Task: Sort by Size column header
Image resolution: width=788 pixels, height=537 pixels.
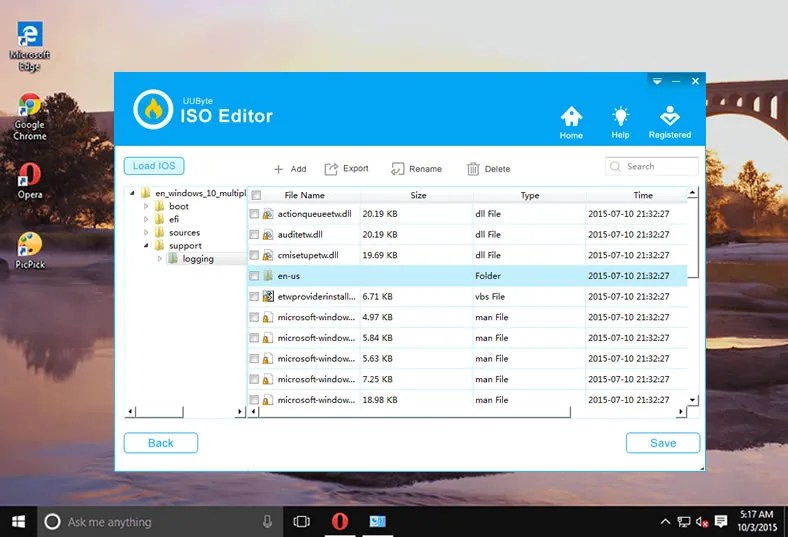Action: pos(418,195)
